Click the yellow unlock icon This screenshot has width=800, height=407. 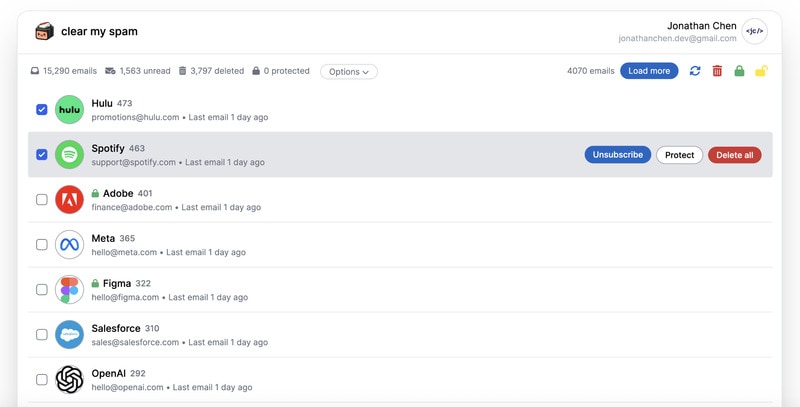(761, 71)
